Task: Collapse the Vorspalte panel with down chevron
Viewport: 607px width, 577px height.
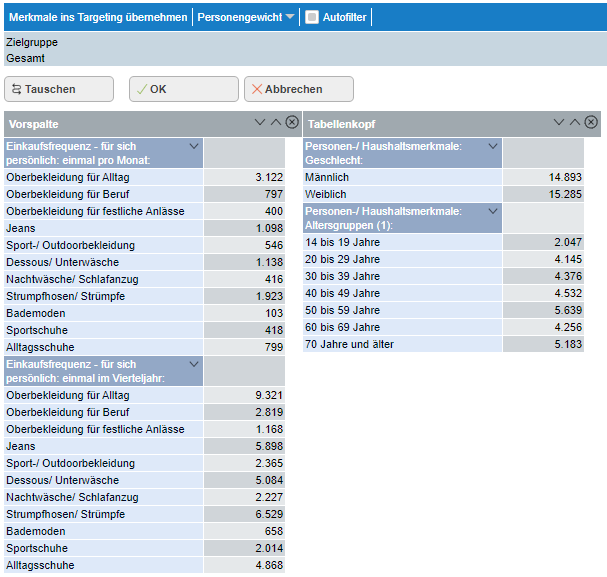Action: [260, 123]
